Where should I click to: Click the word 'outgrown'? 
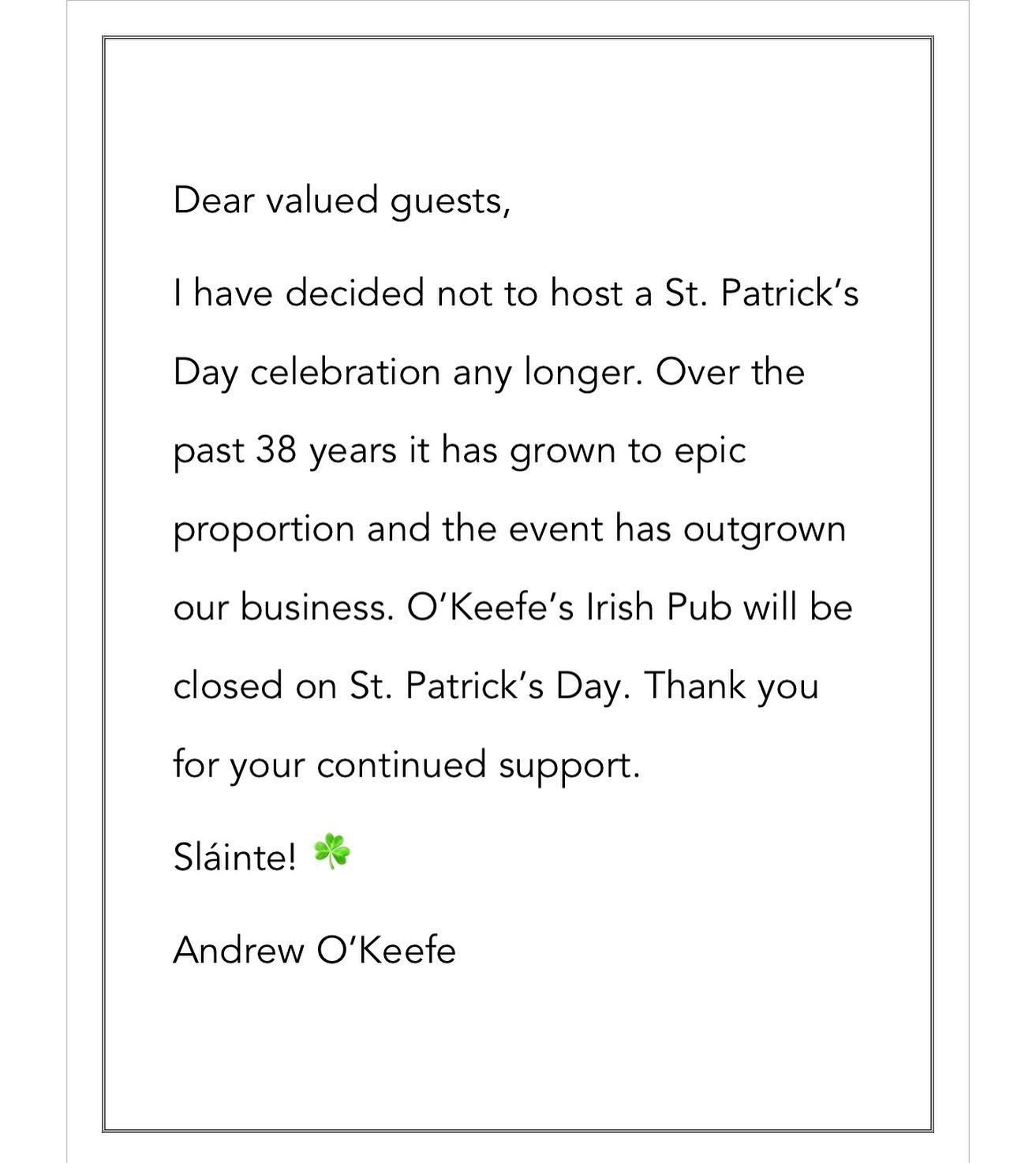point(764,530)
